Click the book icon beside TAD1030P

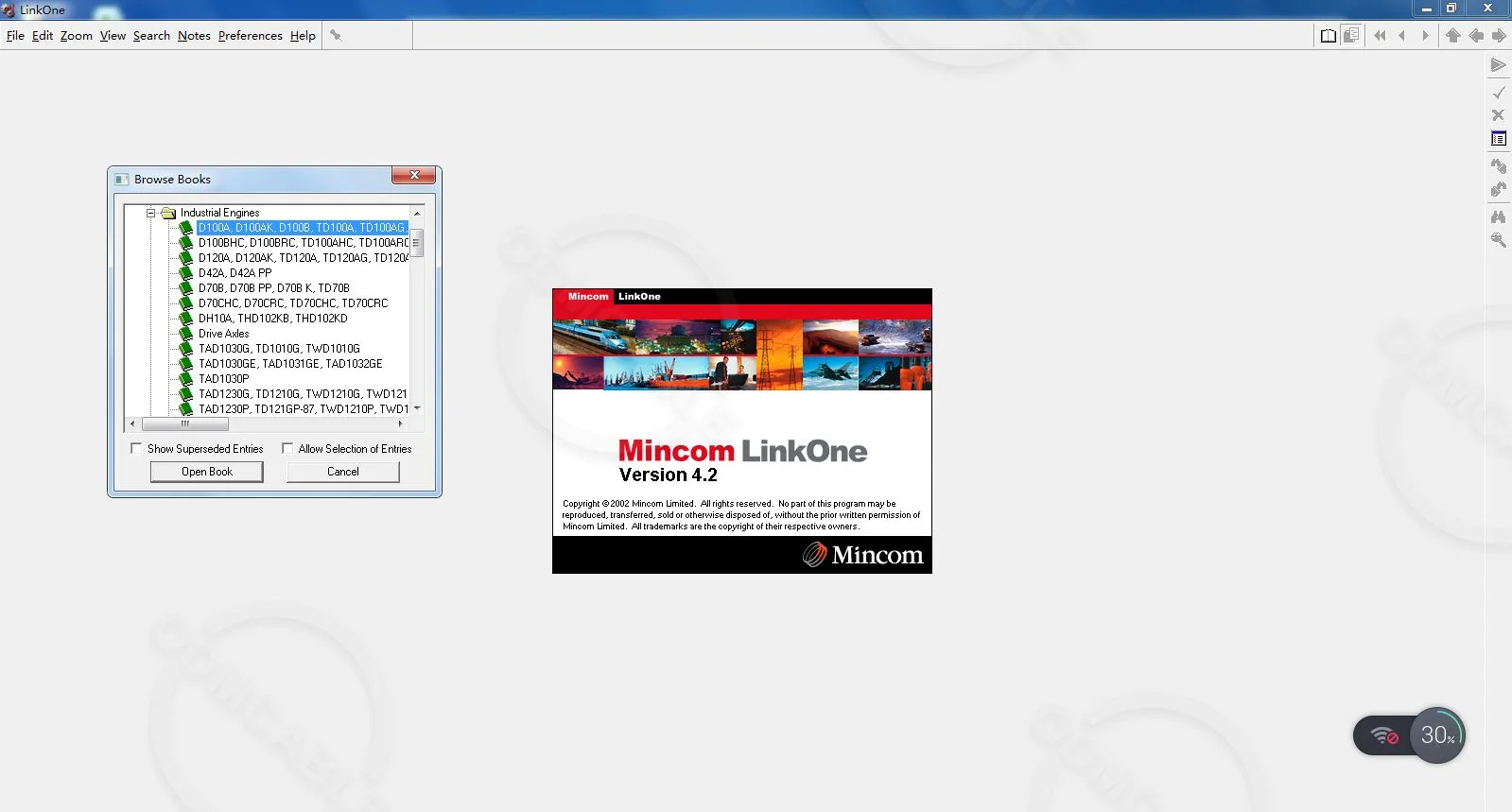point(186,379)
